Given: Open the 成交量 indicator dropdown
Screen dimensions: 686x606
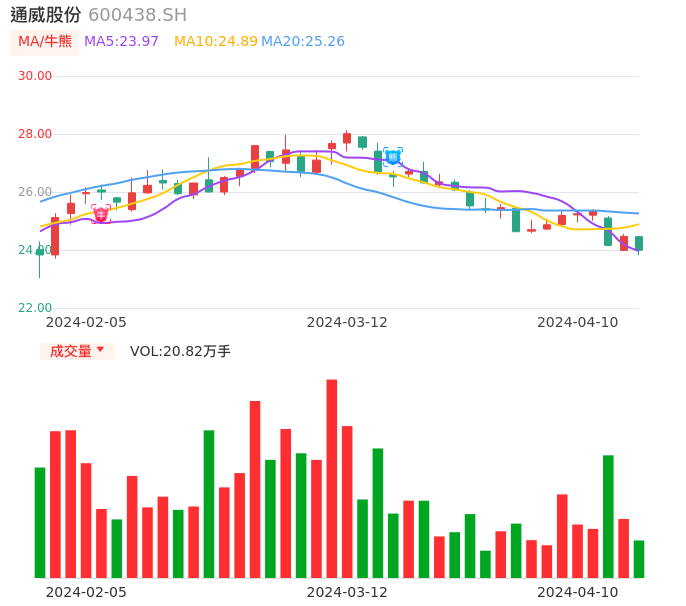Looking at the screenshot, I should click(x=77, y=351).
